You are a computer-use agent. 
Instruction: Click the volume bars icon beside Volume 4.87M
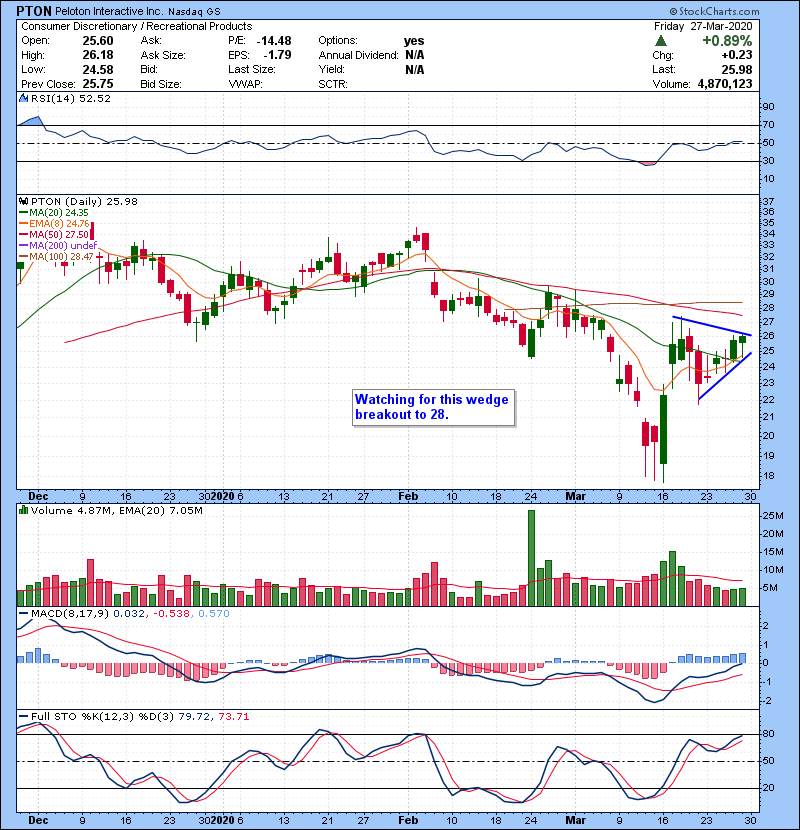tap(23, 510)
